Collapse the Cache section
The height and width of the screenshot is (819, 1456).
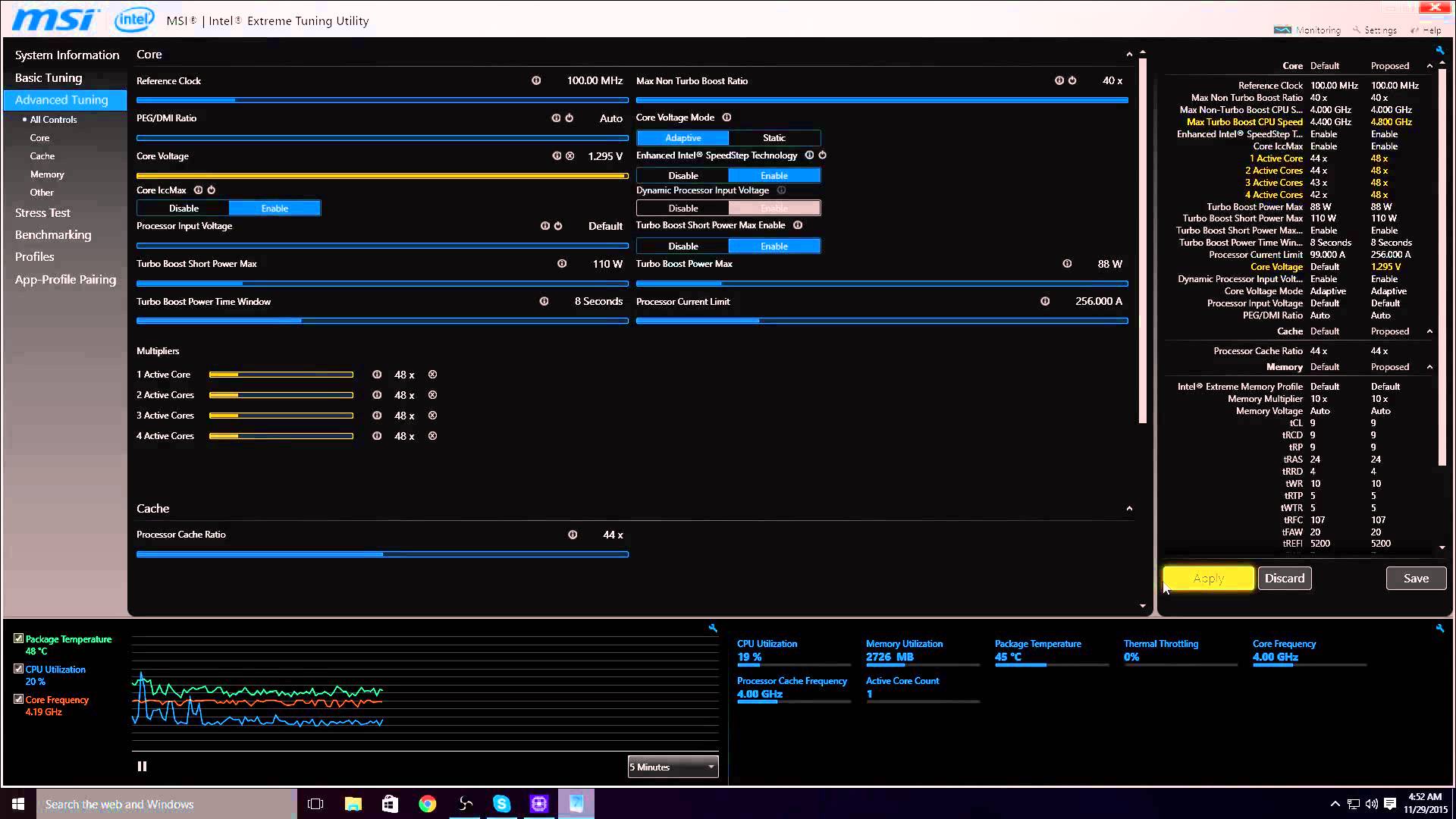1129,509
